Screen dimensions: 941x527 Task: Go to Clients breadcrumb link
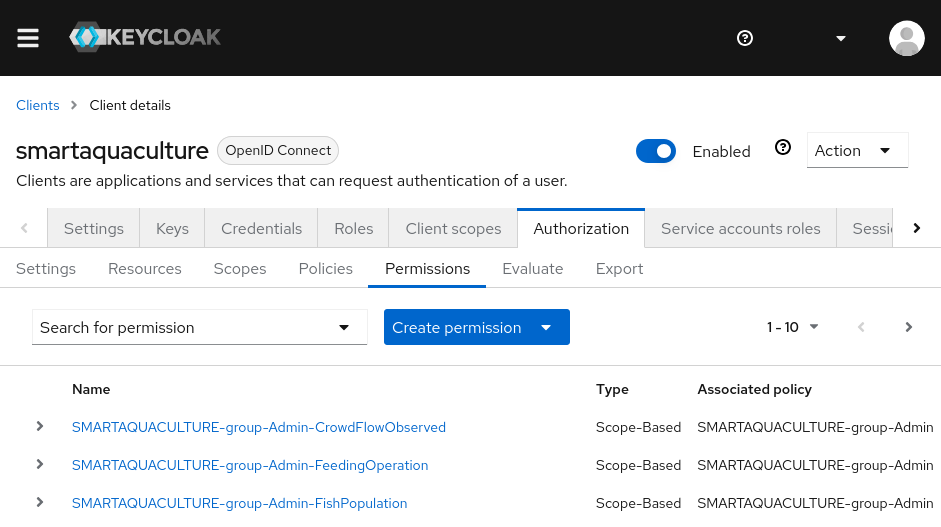[x=38, y=105]
